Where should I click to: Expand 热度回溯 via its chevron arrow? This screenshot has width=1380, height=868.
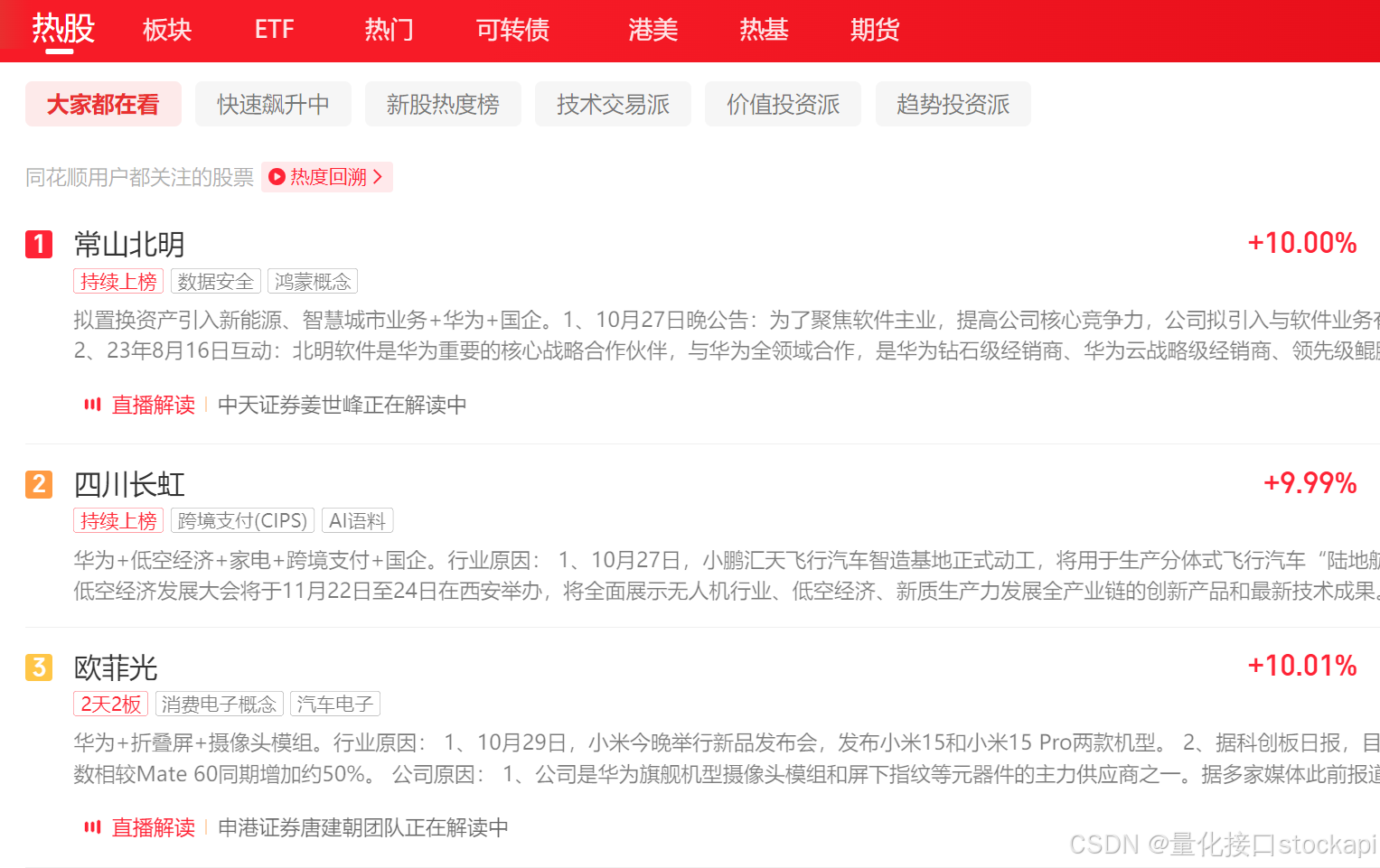coord(378,177)
